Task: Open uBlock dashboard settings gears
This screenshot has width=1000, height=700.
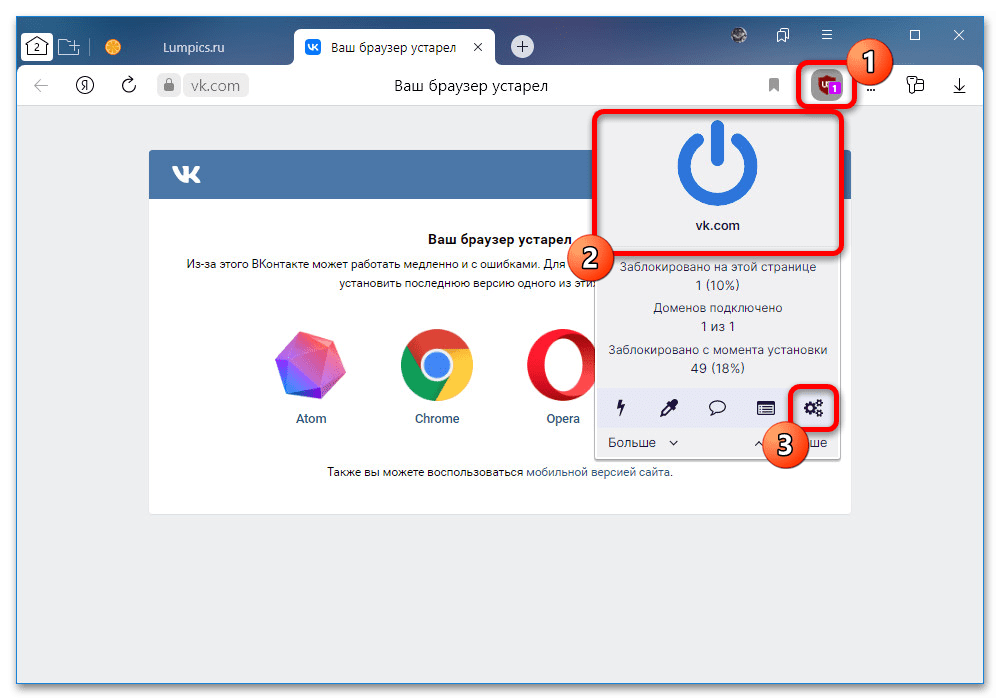Action: [813, 407]
